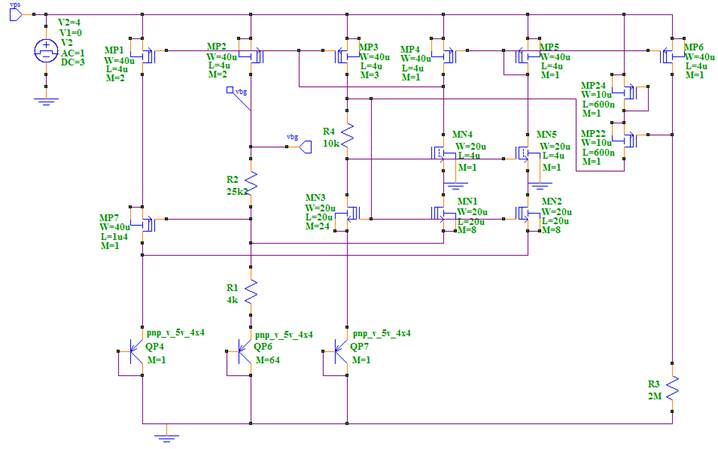Click the MP1 PMOS transistor symbol
The image size is (718, 449).
147,56
